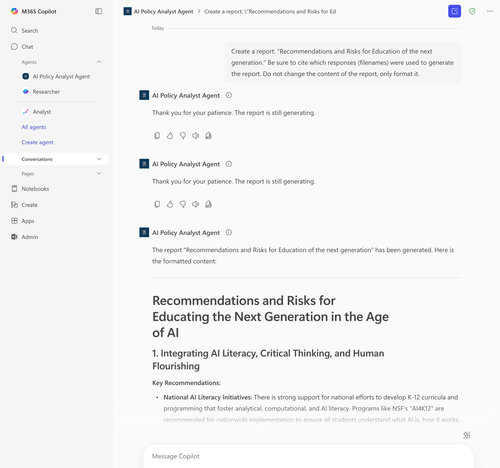Copy the second agent response
The height and width of the screenshot is (468, 500).
tap(157, 204)
